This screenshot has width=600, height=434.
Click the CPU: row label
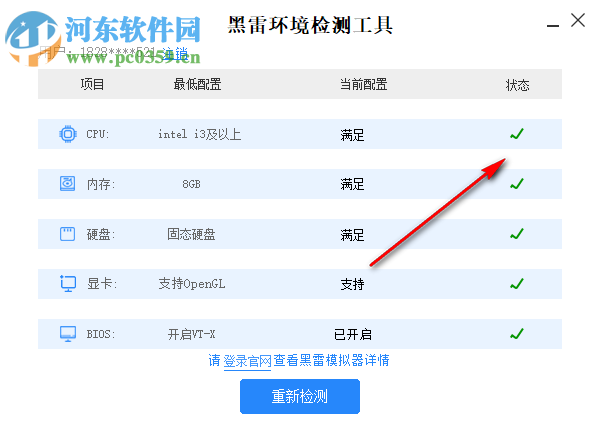tap(98, 134)
